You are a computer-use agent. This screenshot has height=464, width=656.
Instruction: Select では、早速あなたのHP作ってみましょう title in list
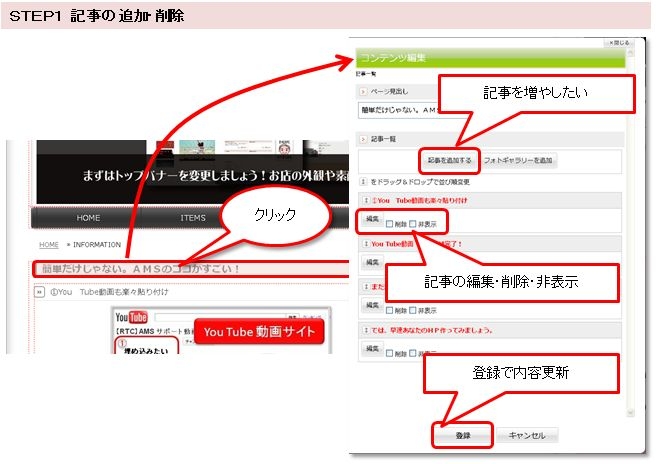pos(432,330)
